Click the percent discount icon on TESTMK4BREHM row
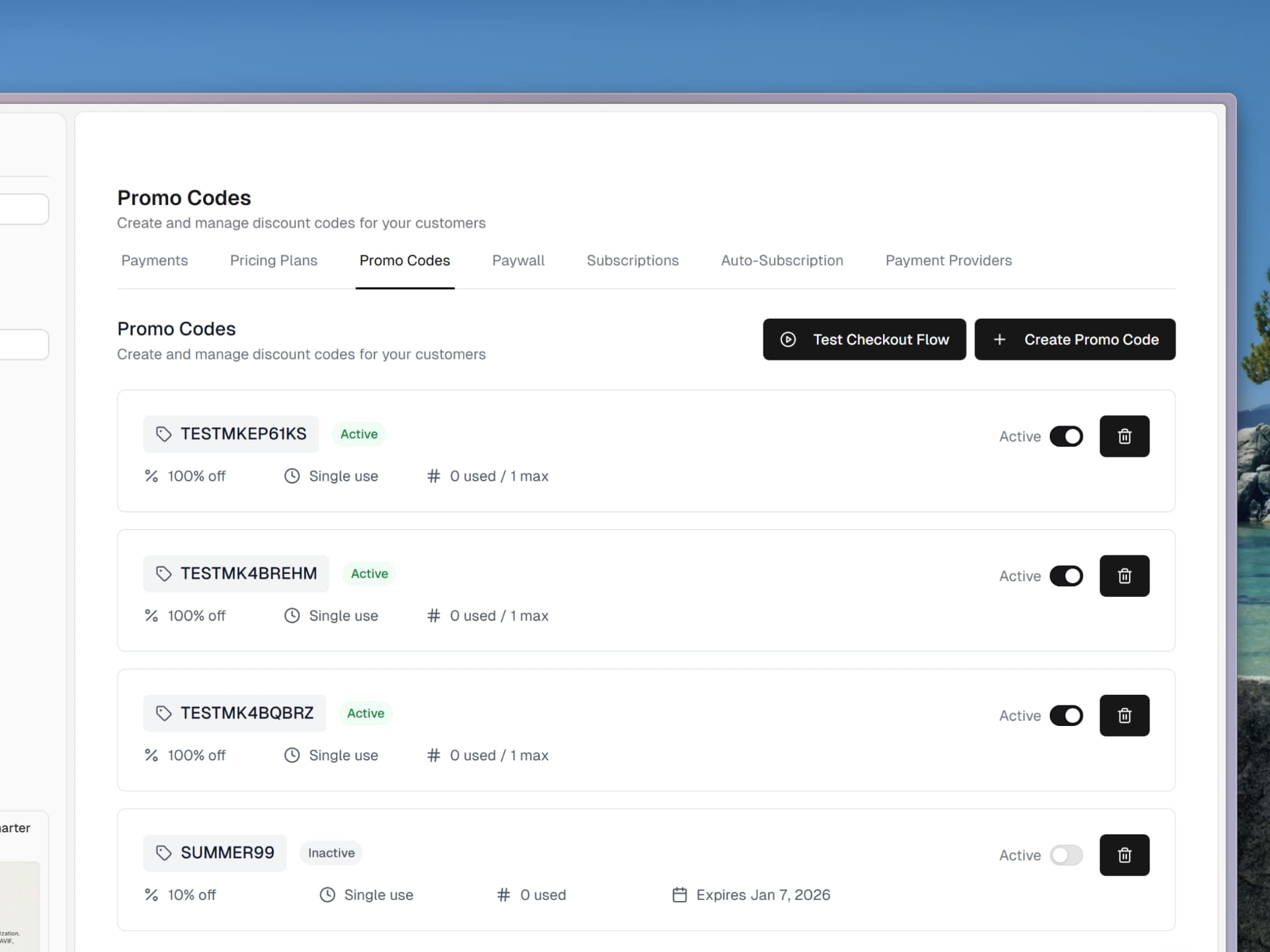 point(151,615)
